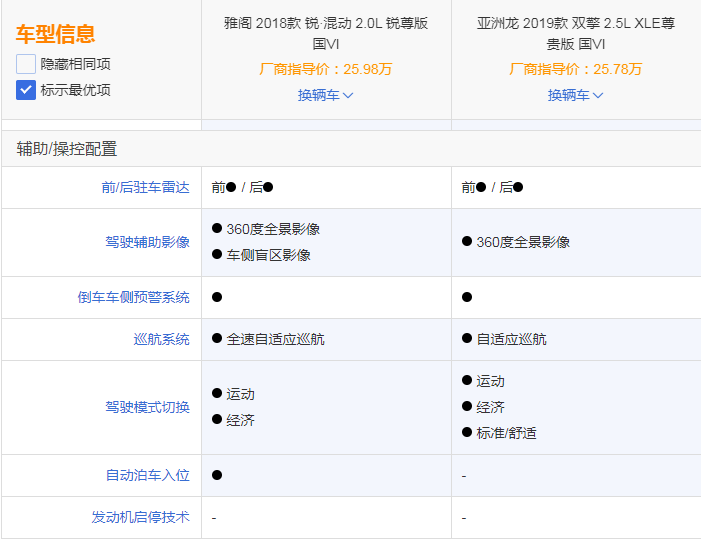Viewport: 701px width, 539px height.
Task: Click 倒车车侧预警系统 dot for 雅阁
Action: [x=217, y=297]
